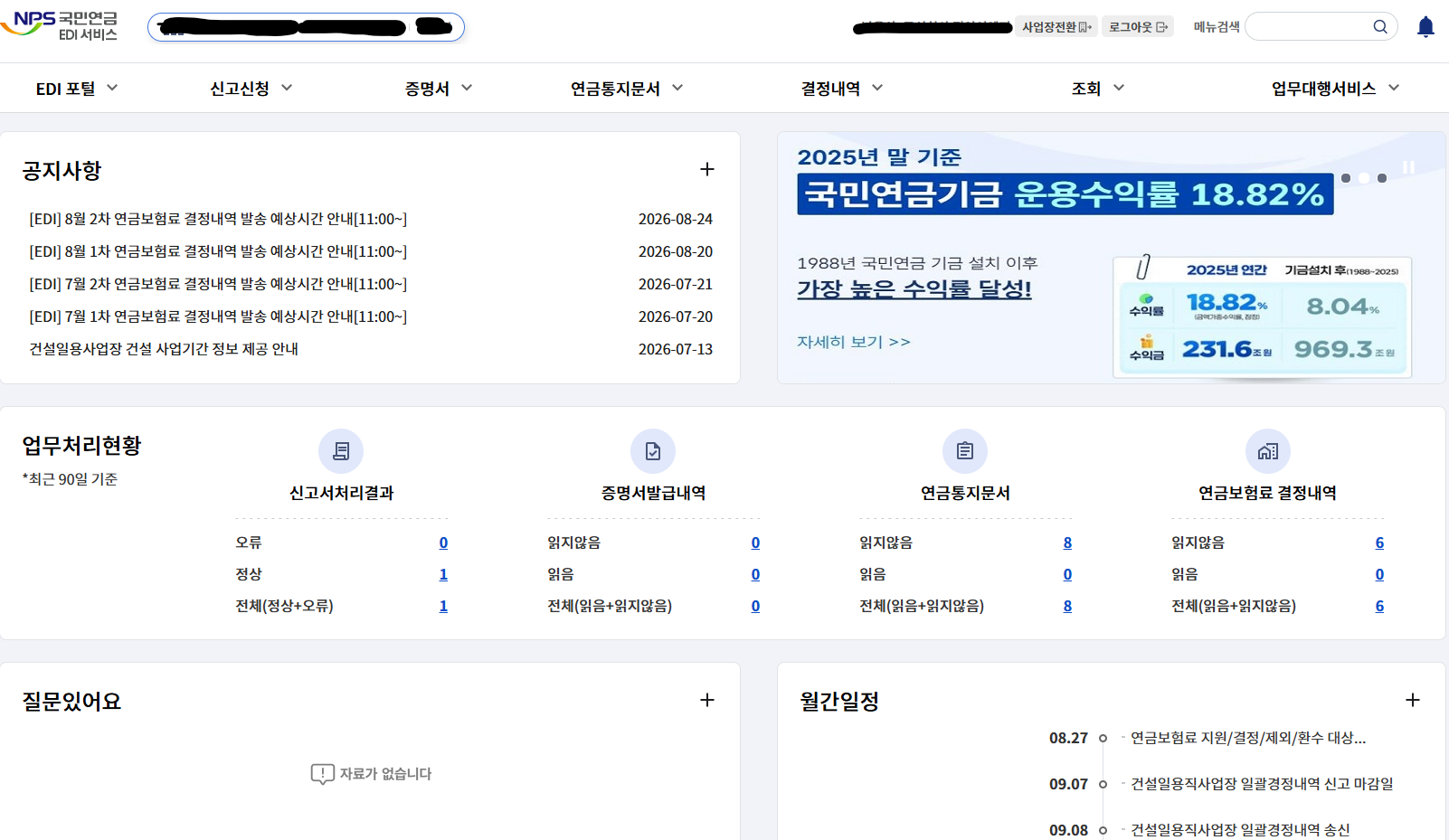
Task: Click the magnifier icon in 메뉴검색
Action: point(1380,27)
